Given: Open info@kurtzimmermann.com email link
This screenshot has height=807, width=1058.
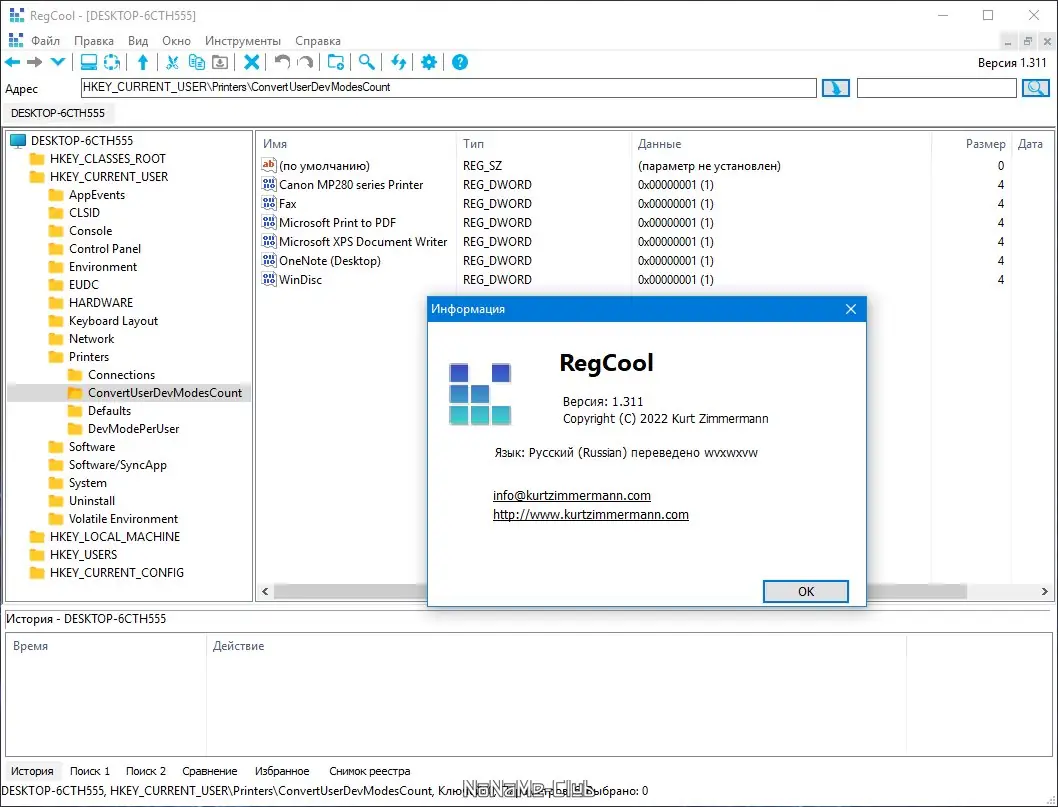Looking at the screenshot, I should click(572, 495).
